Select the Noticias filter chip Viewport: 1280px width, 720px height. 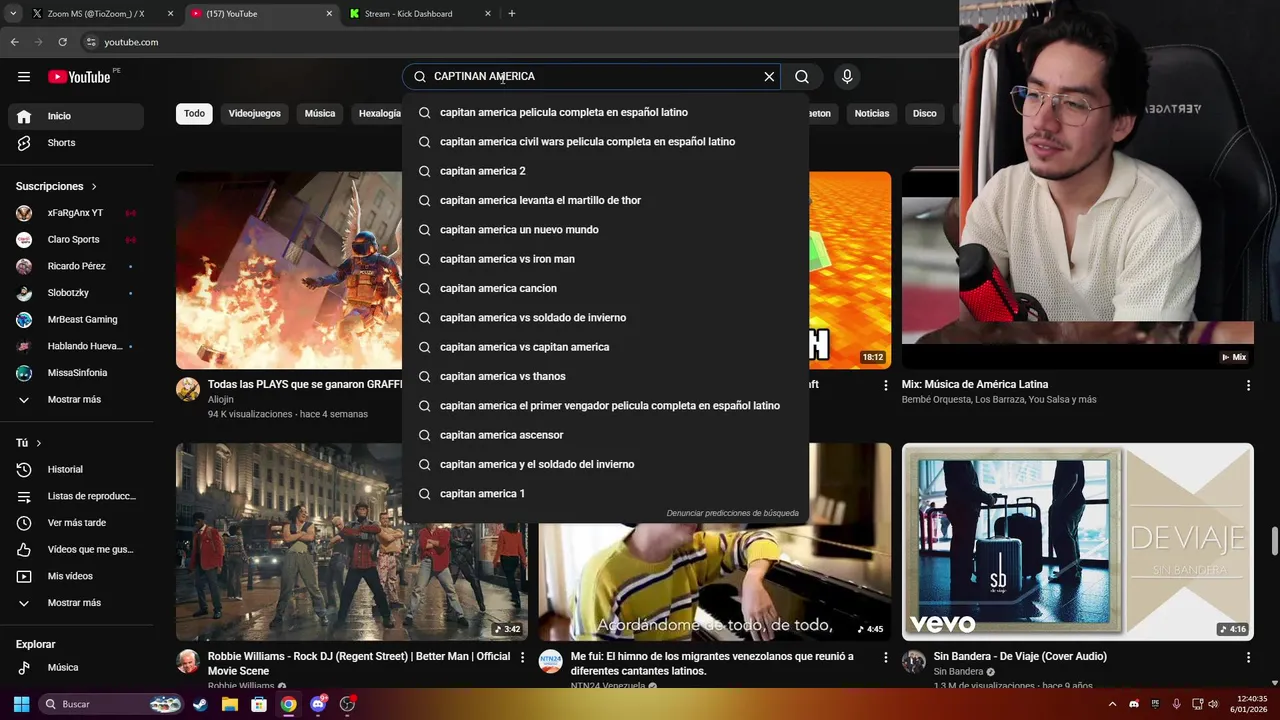click(x=872, y=113)
